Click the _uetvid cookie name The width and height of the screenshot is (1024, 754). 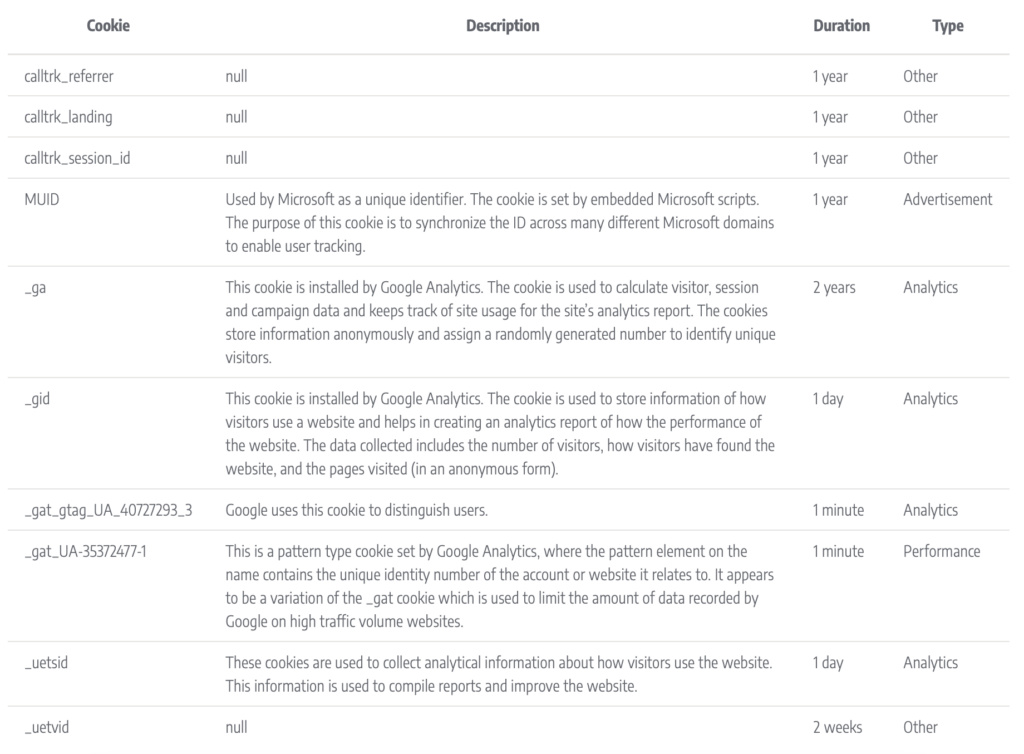(46, 728)
